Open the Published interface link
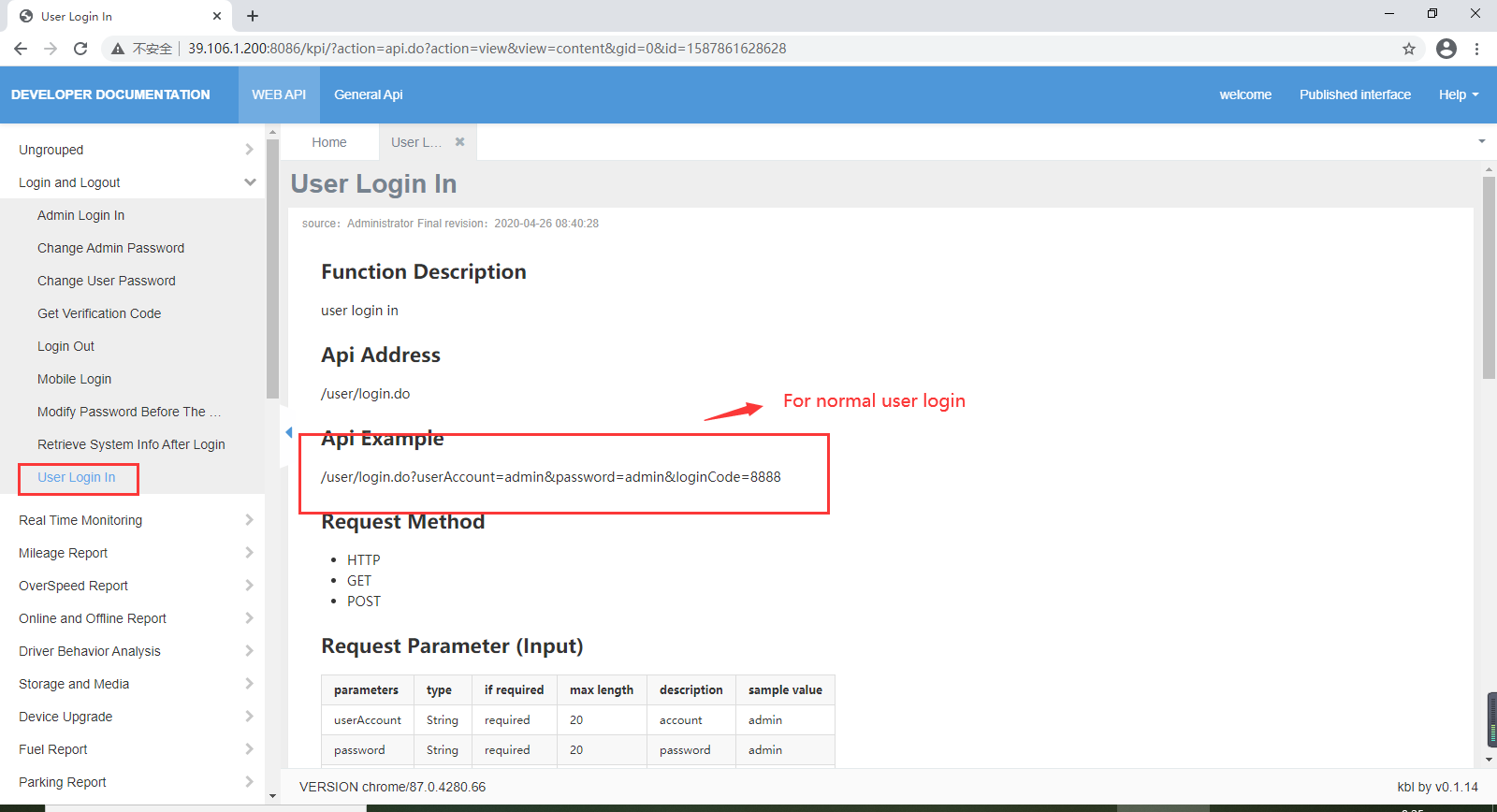The width and height of the screenshot is (1497, 812). [1355, 94]
